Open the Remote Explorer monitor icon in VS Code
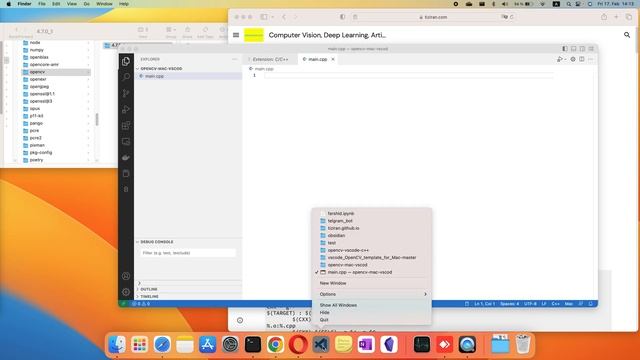The width and height of the screenshot is (640, 360). coord(126,142)
